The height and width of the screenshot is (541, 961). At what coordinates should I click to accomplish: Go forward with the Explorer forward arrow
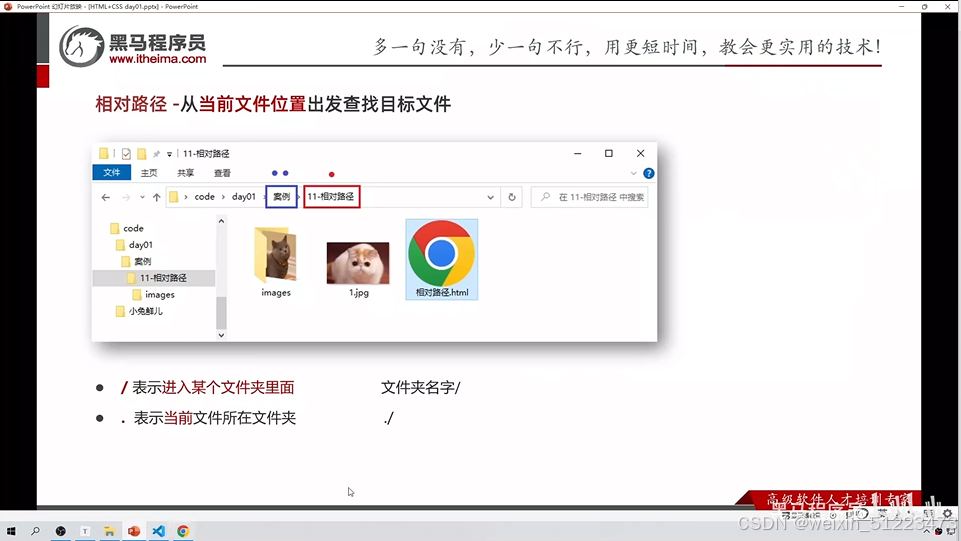click(126, 197)
